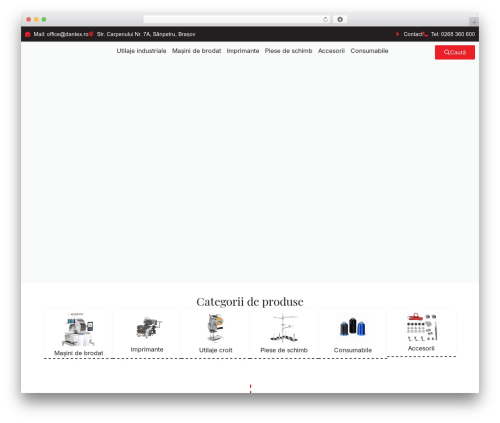Screen dimensions: 500x423
Task: Click the browser extension icon beside address bar
Action: [340, 20]
